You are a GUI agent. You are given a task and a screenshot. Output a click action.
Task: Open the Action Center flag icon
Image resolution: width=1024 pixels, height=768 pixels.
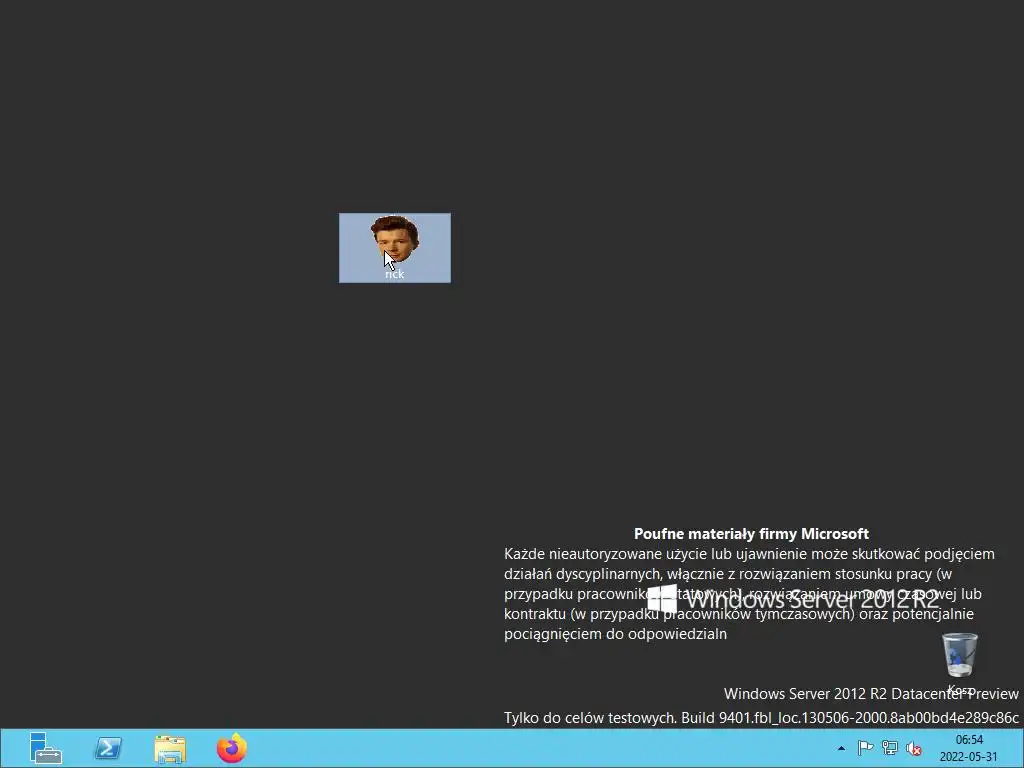[865, 748]
